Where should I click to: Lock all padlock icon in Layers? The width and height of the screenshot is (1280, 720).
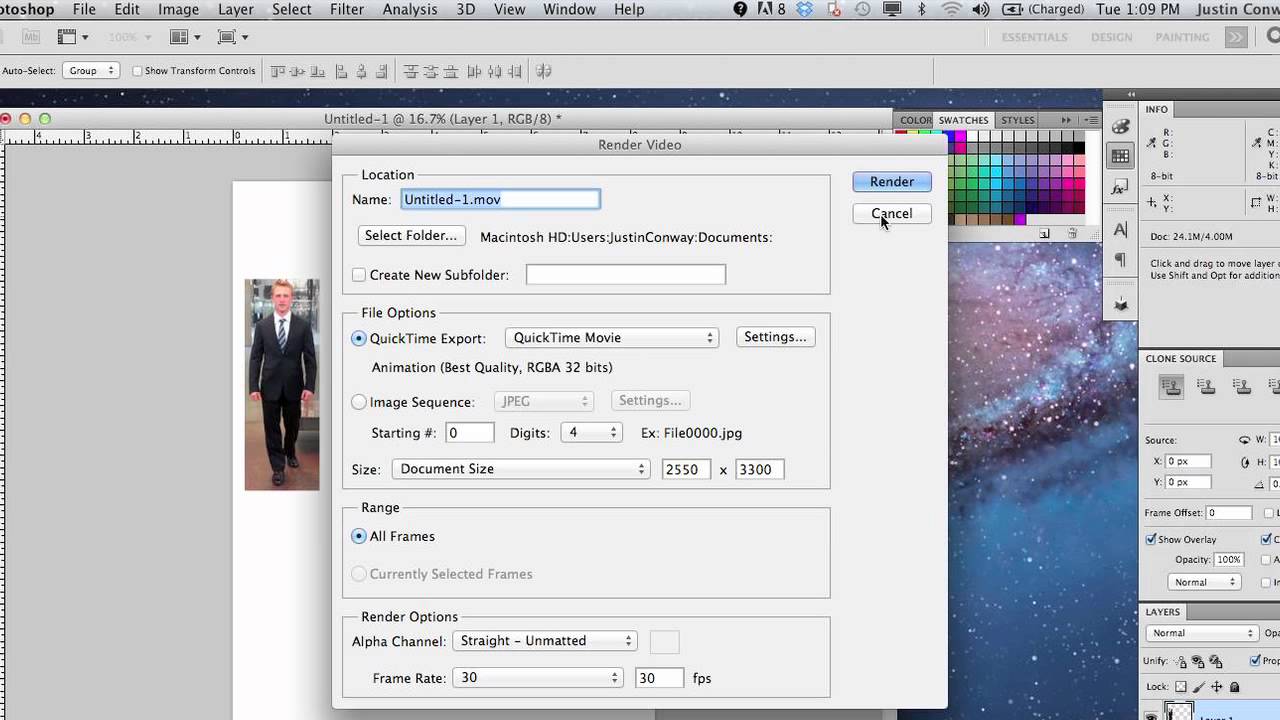point(1234,687)
